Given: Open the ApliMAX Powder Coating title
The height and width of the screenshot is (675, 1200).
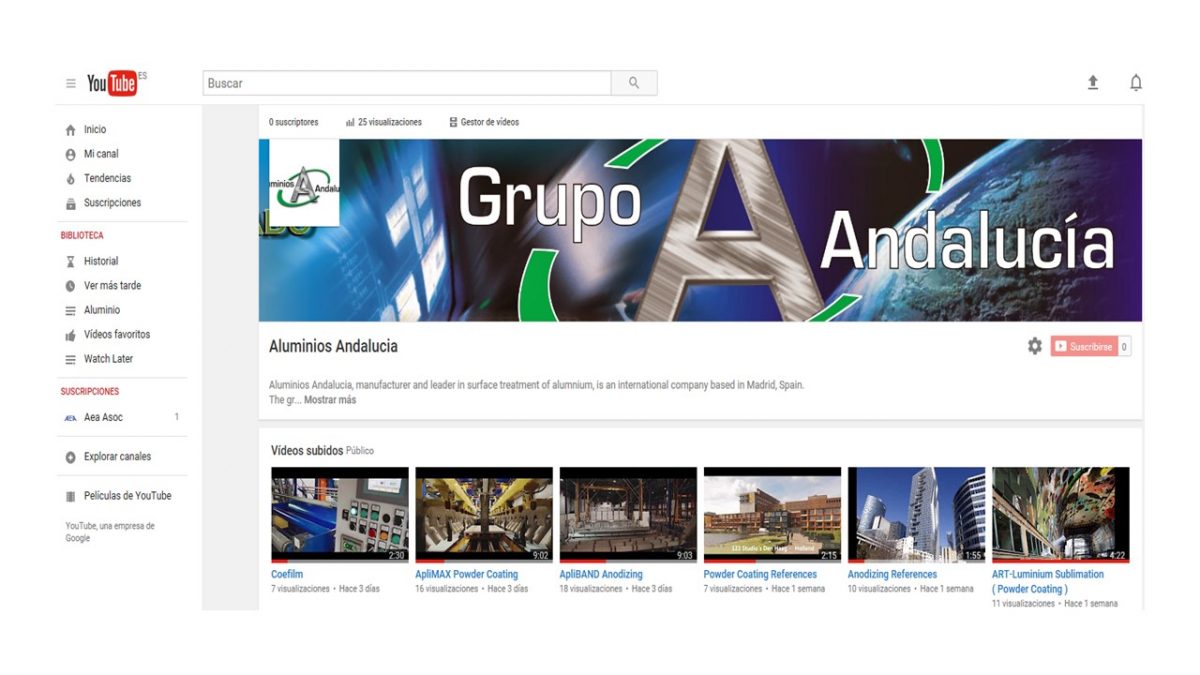Looking at the screenshot, I should 467,574.
